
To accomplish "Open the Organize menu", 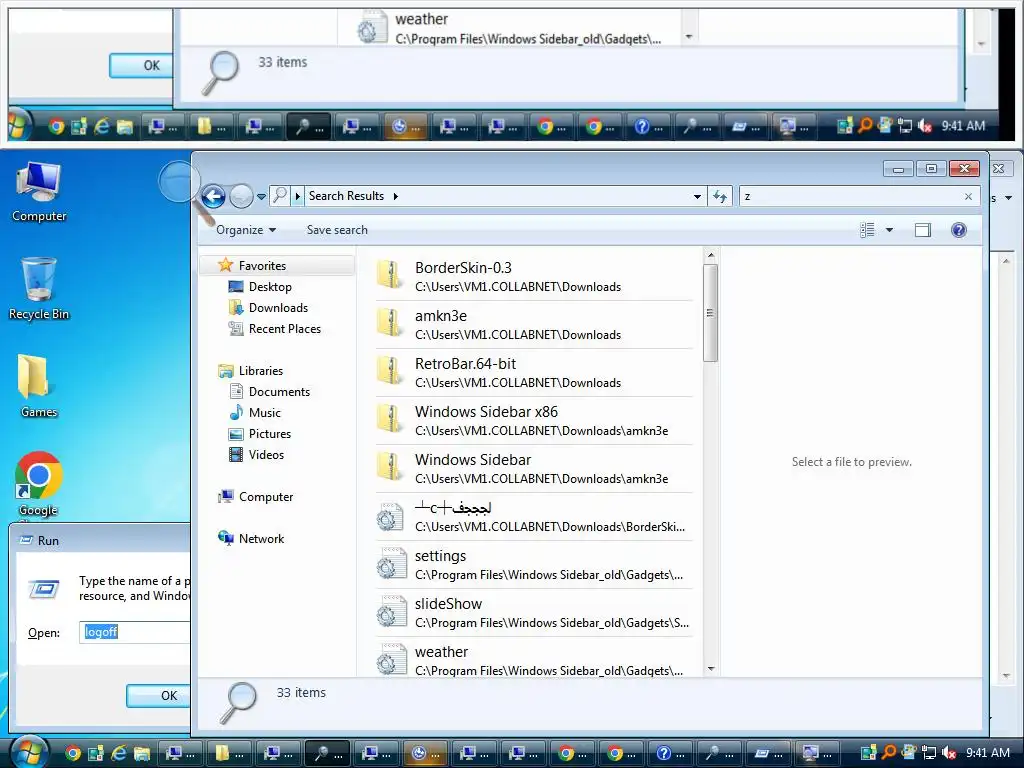I will click(x=246, y=230).
